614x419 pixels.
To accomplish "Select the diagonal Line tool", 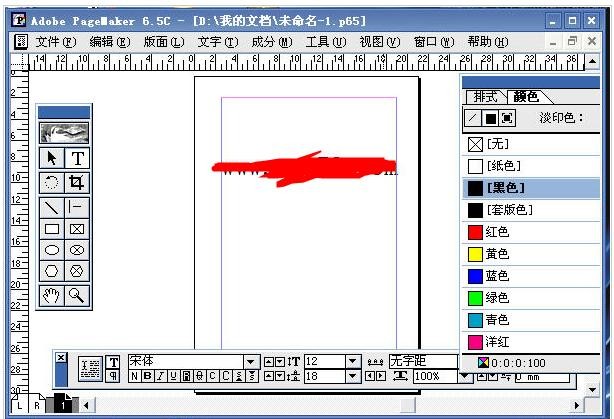I will click(52, 207).
